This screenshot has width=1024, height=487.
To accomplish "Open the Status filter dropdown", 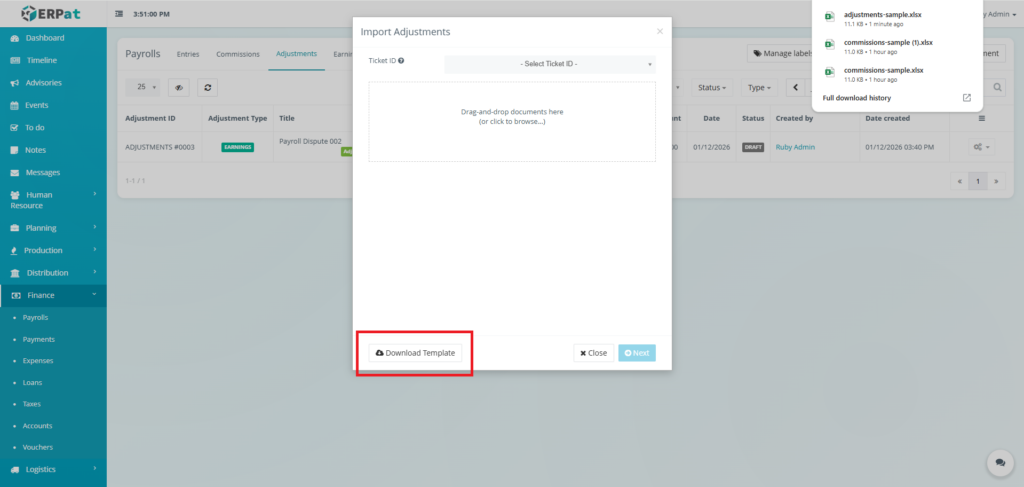I will 712,87.
